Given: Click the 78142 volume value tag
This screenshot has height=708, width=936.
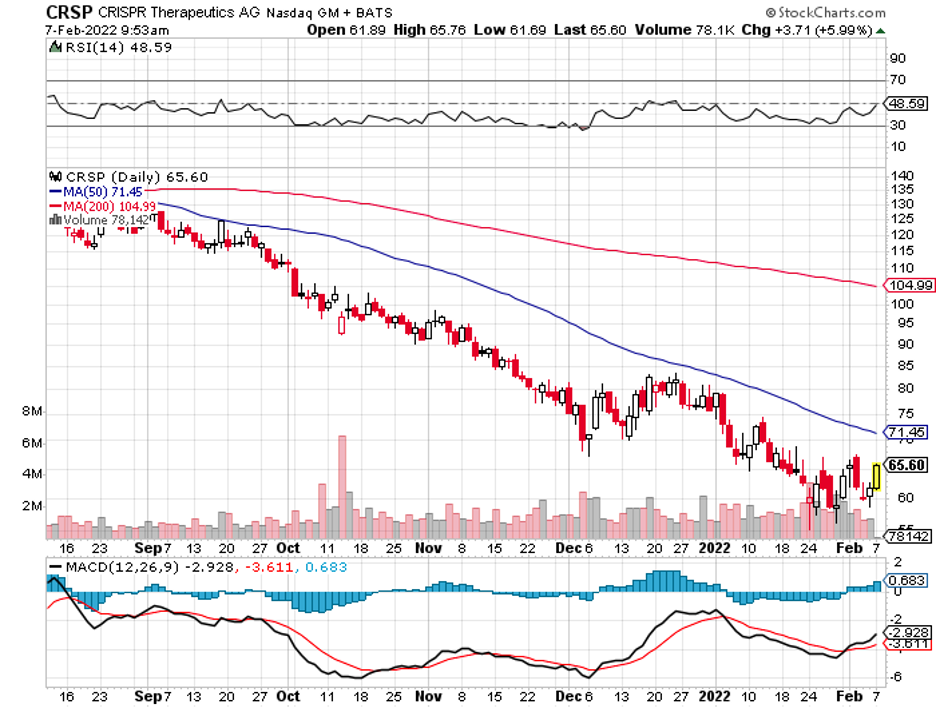Looking at the screenshot, I should [909, 536].
